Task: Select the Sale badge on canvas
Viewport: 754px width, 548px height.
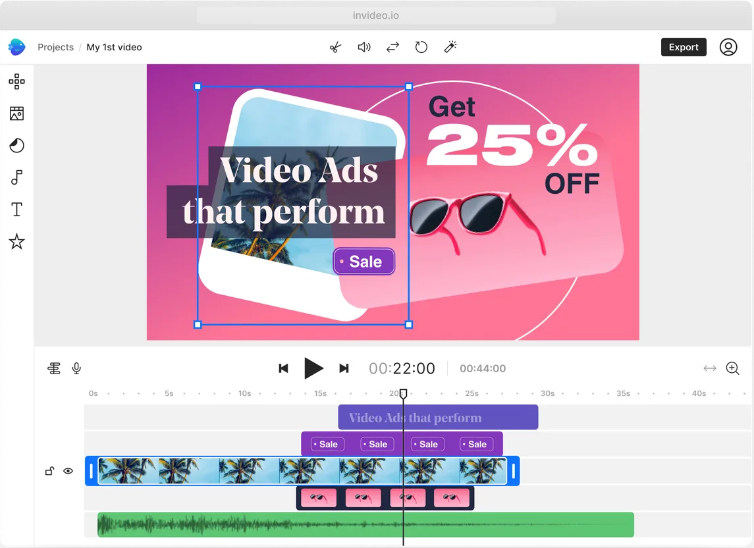Action: (364, 262)
